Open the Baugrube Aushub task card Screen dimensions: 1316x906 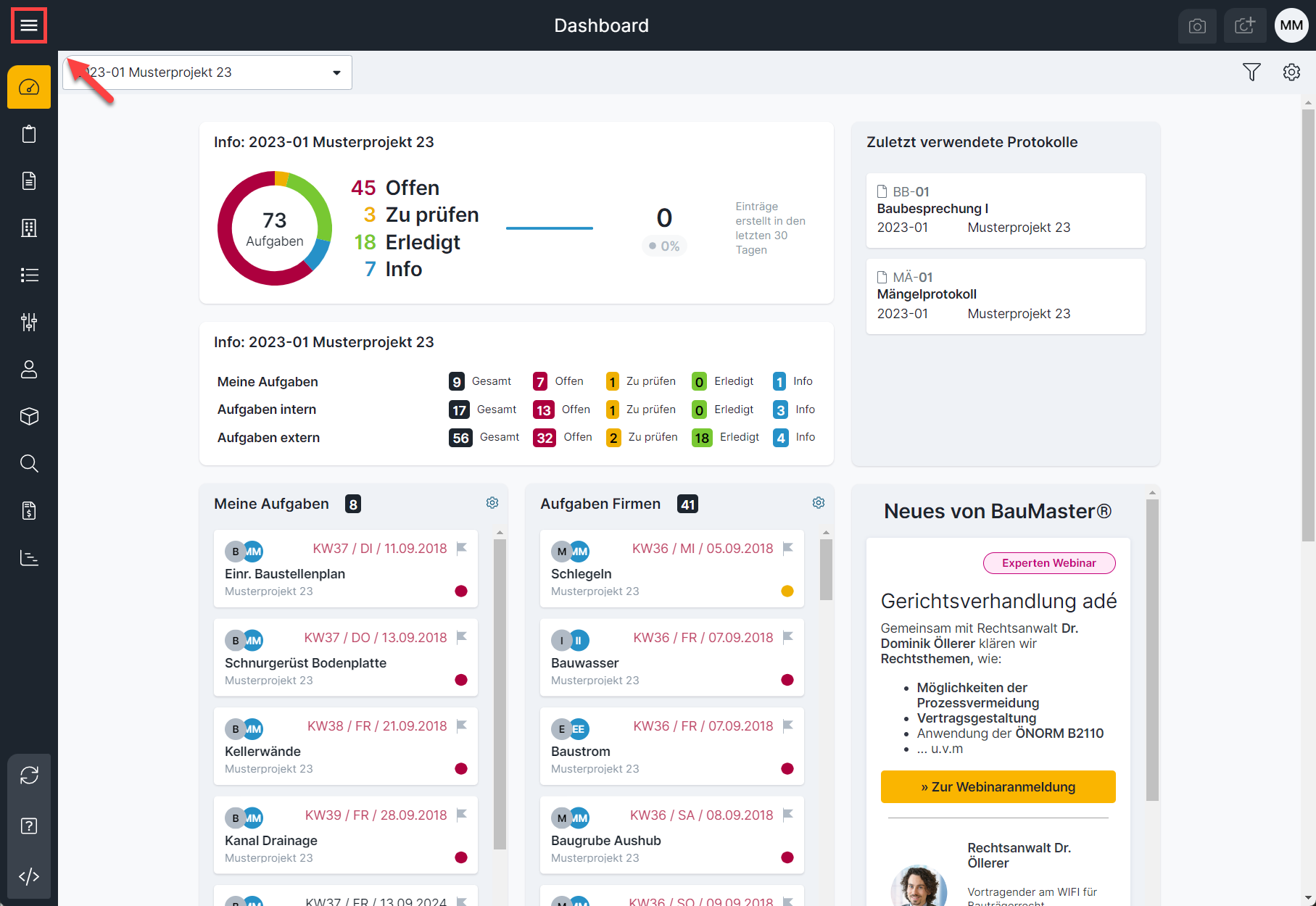pyautogui.click(x=671, y=836)
